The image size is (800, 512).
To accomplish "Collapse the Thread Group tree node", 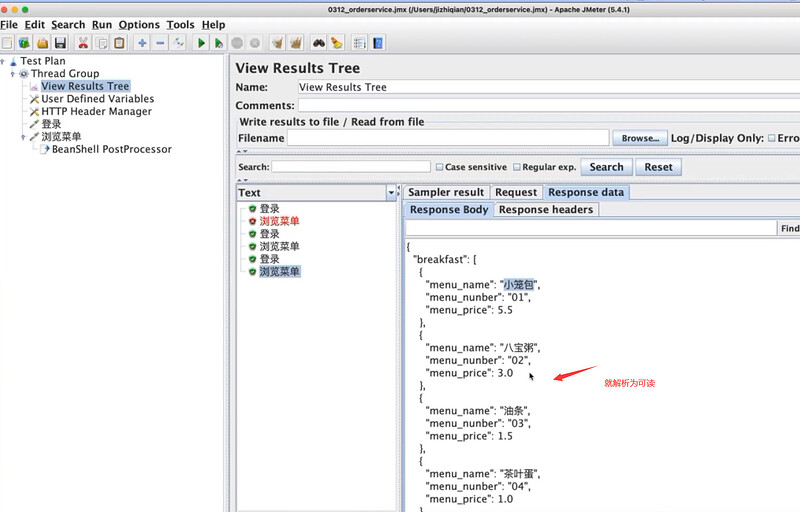I will 13,74.
